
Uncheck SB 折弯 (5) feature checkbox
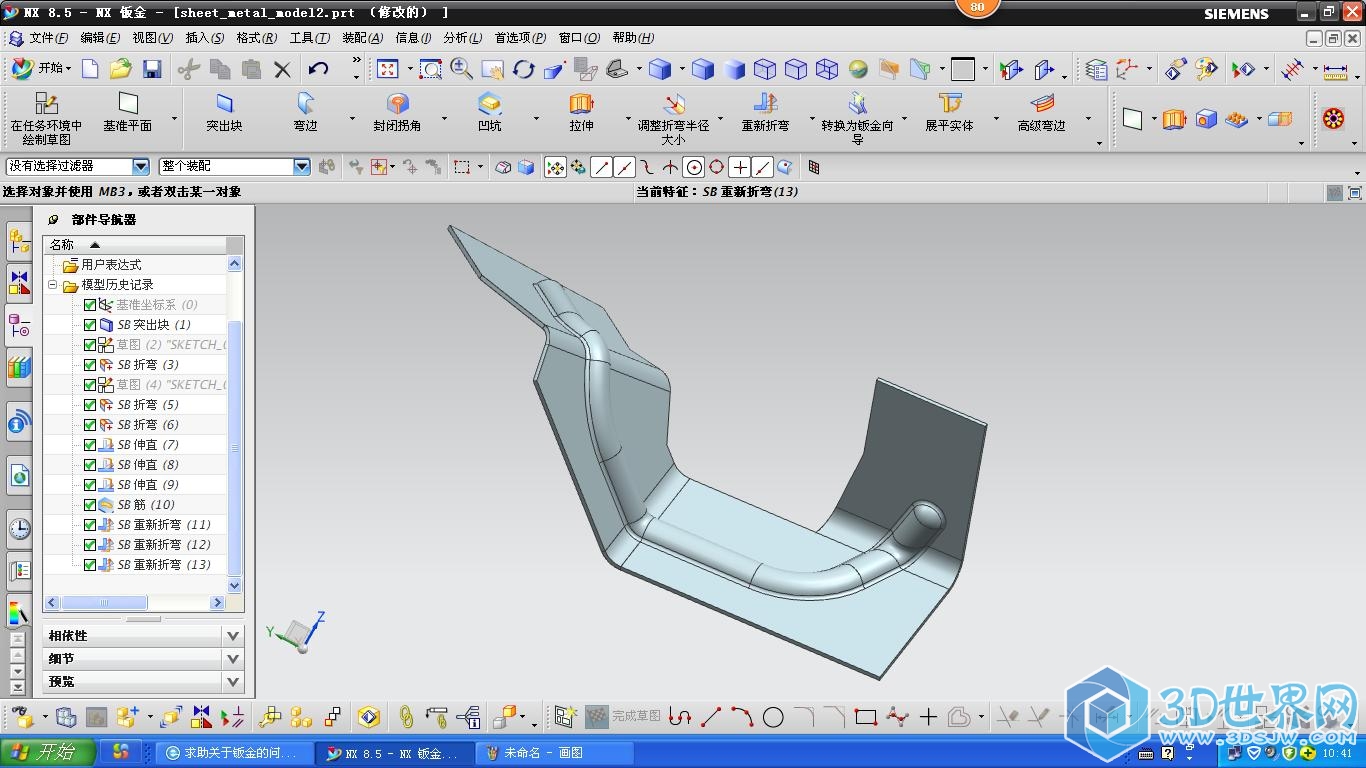pos(90,405)
